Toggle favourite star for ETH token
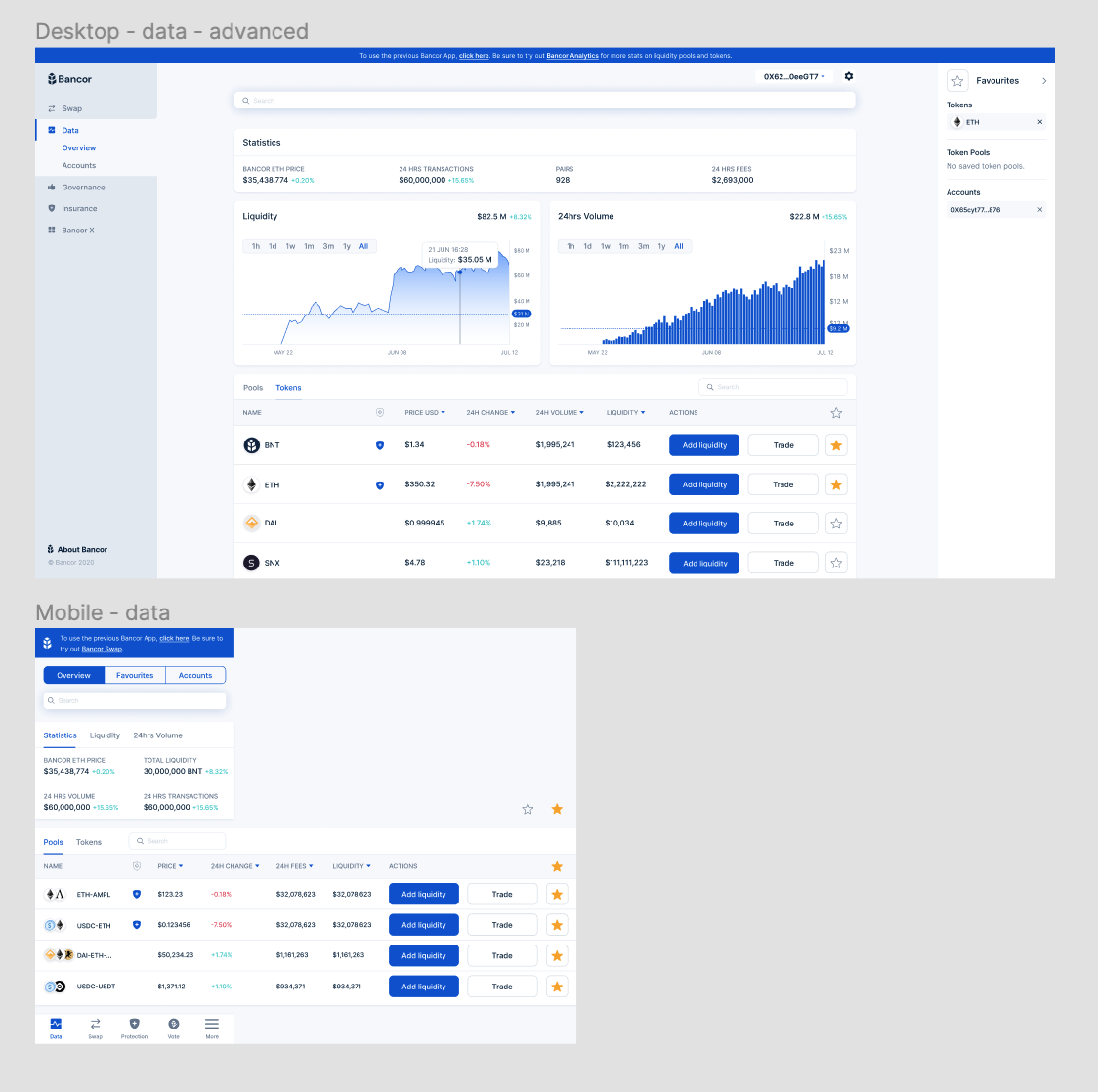1098x1092 pixels. (x=836, y=484)
